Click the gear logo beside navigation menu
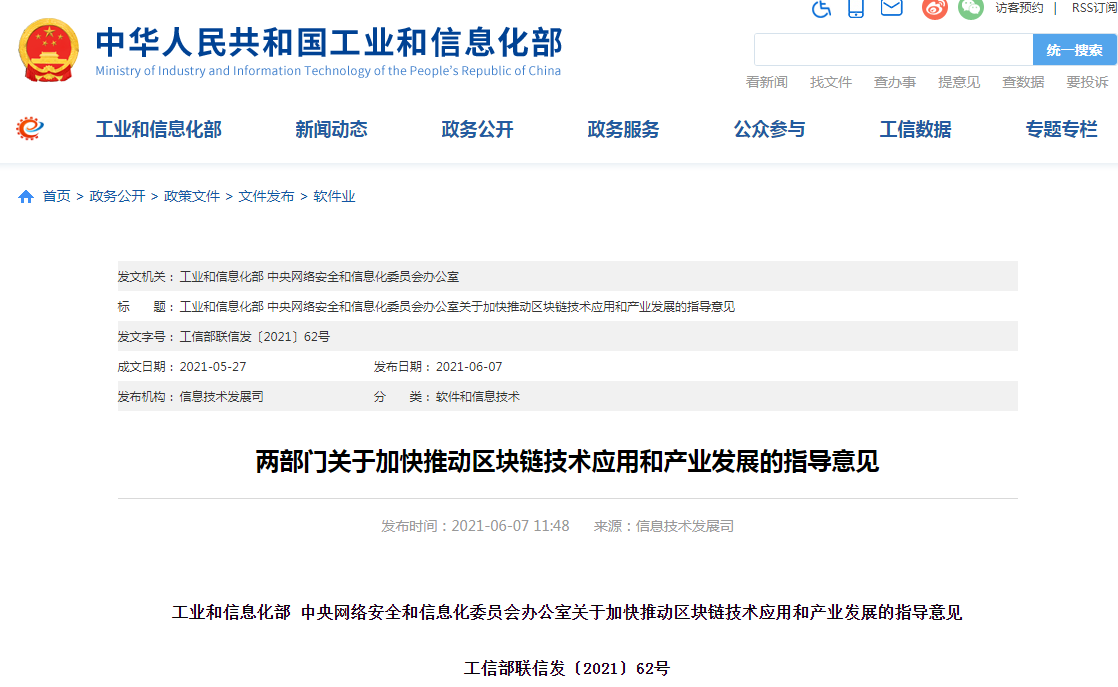This screenshot has height=687, width=1118. click(30, 129)
